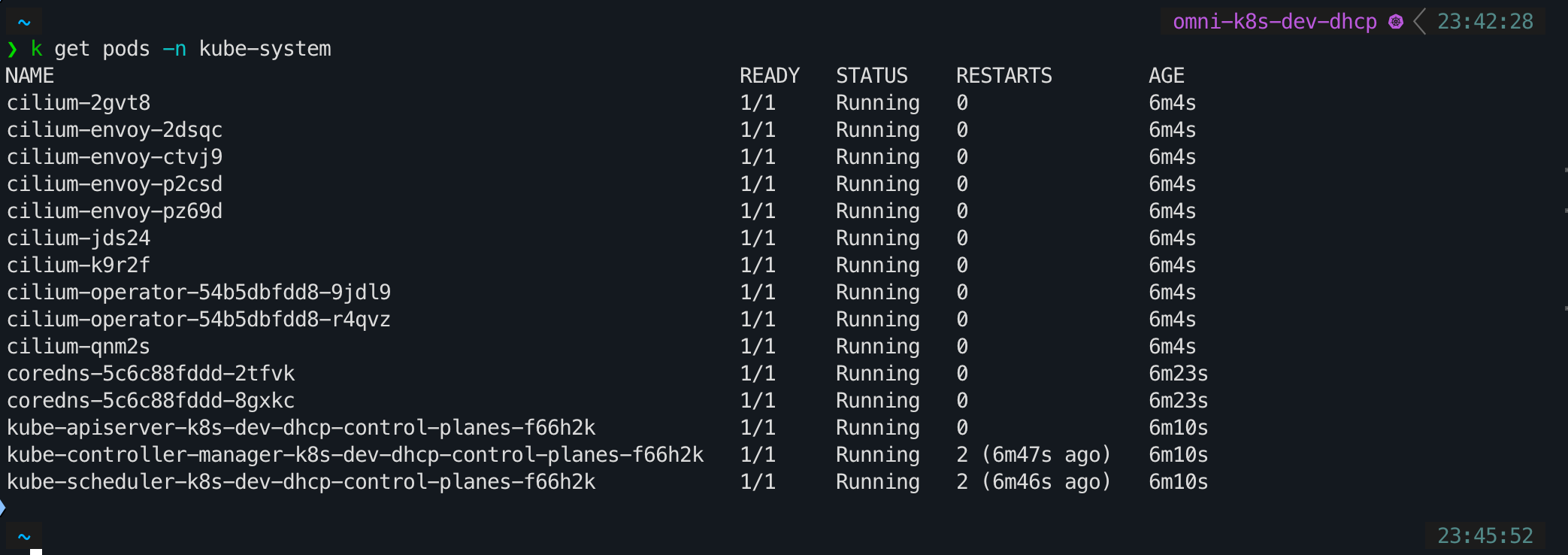1568x555 pixels.
Task: Click the STATUS column header
Action: click(x=872, y=76)
